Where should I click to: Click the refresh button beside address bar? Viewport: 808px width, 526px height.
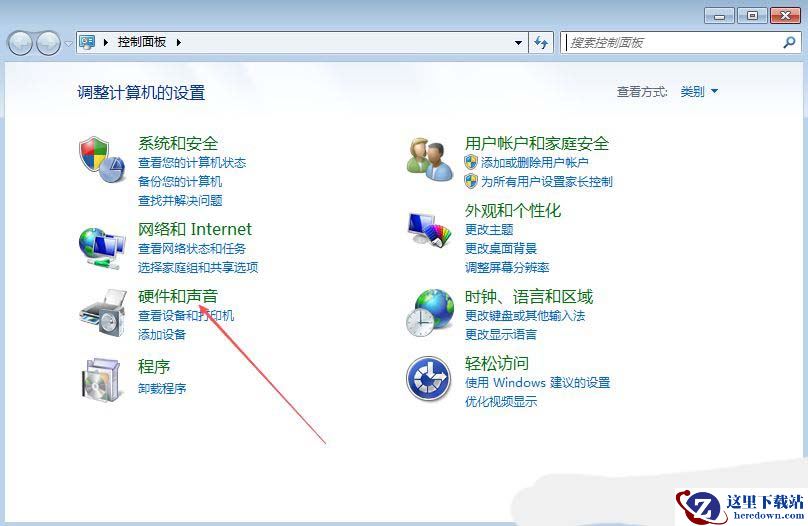point(541,42)
